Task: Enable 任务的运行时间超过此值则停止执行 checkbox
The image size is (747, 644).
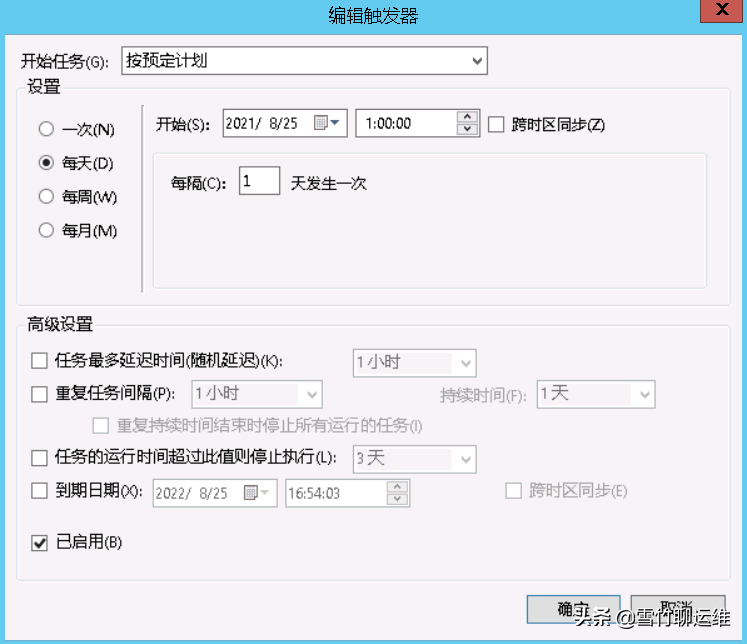Action: (39, 458)
